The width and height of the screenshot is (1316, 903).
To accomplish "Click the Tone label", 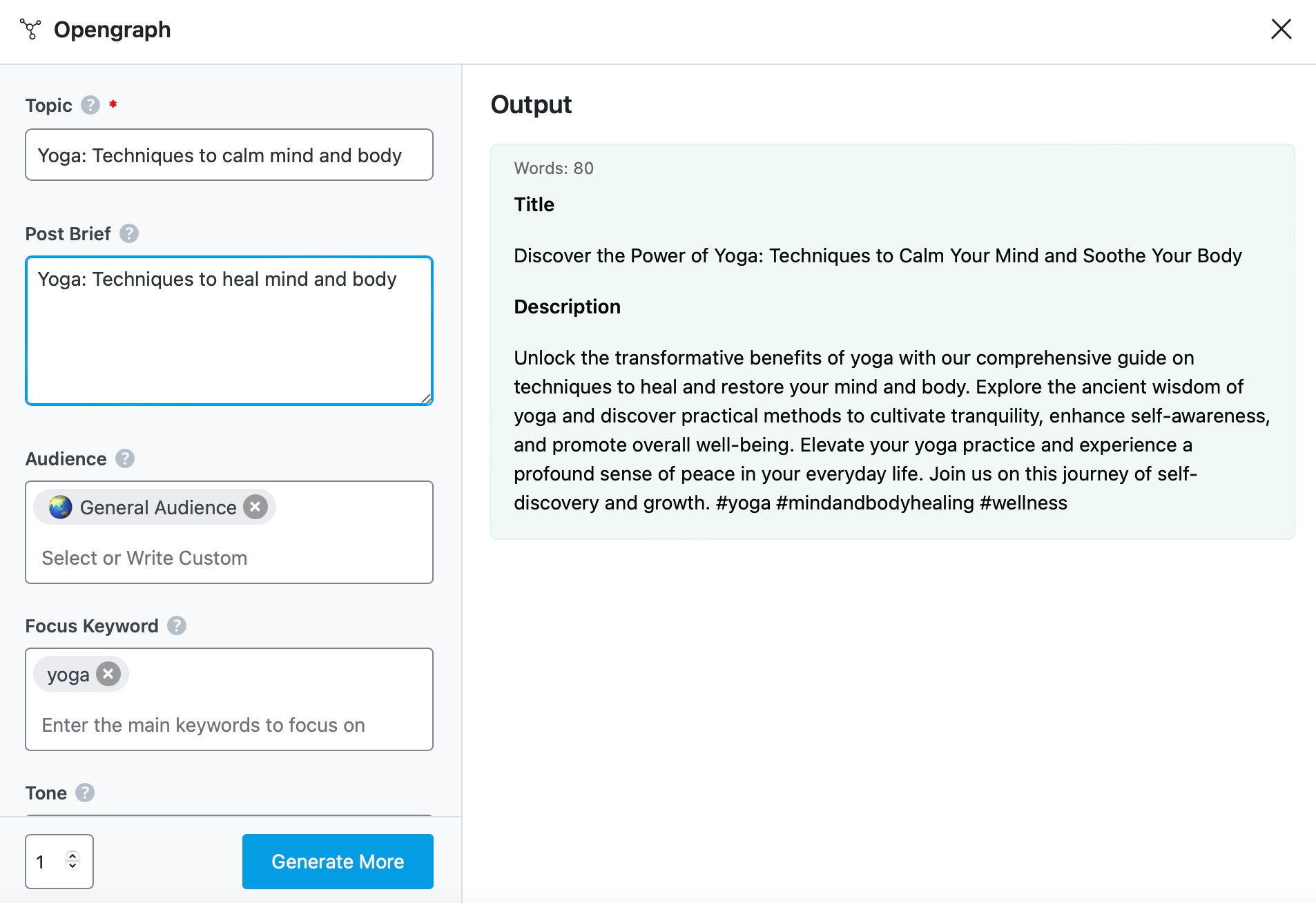I will (x=46, y=793).
